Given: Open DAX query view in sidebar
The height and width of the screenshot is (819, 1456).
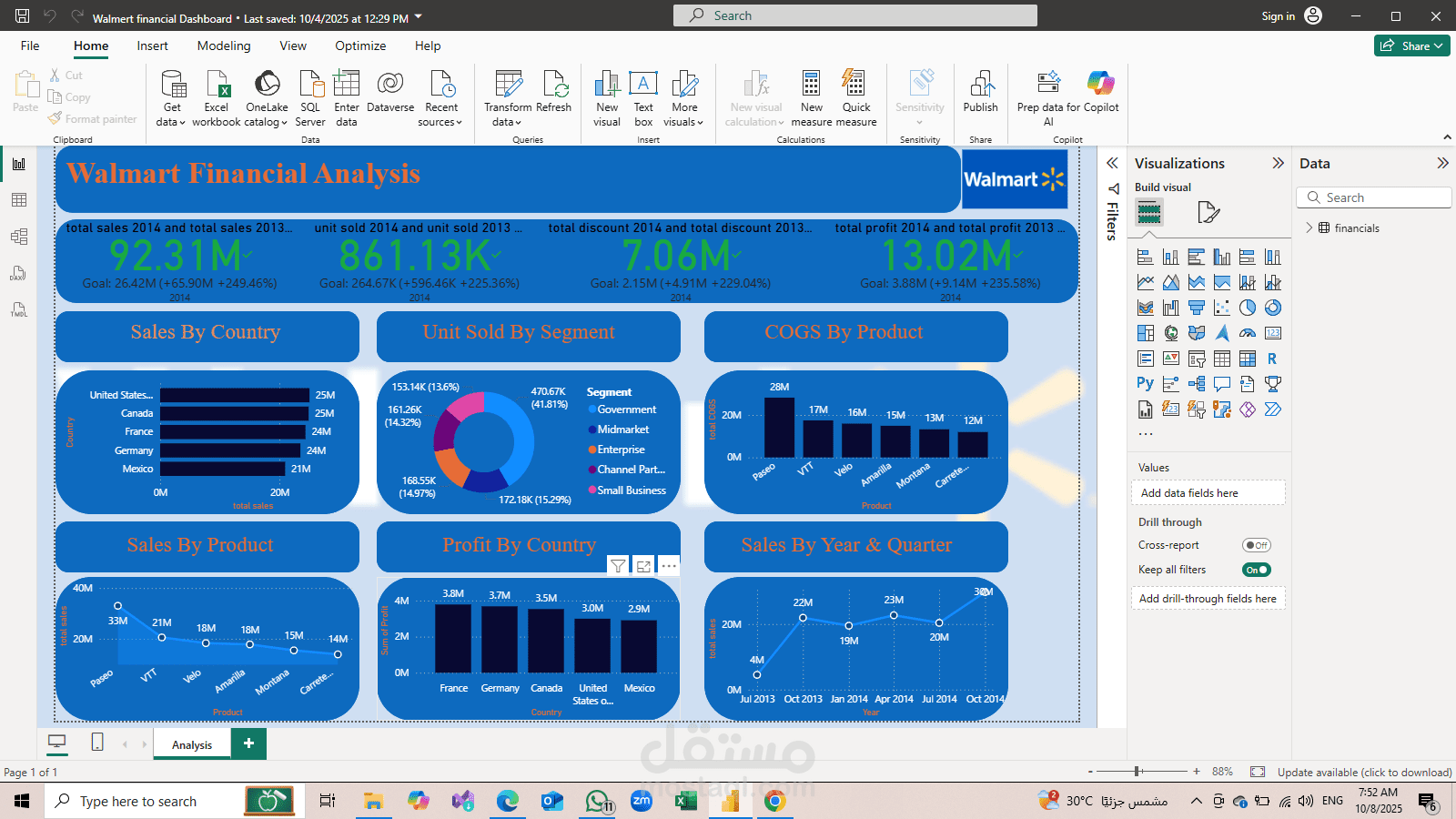Looking at the screenshot, I should click(x=19, y=273).
